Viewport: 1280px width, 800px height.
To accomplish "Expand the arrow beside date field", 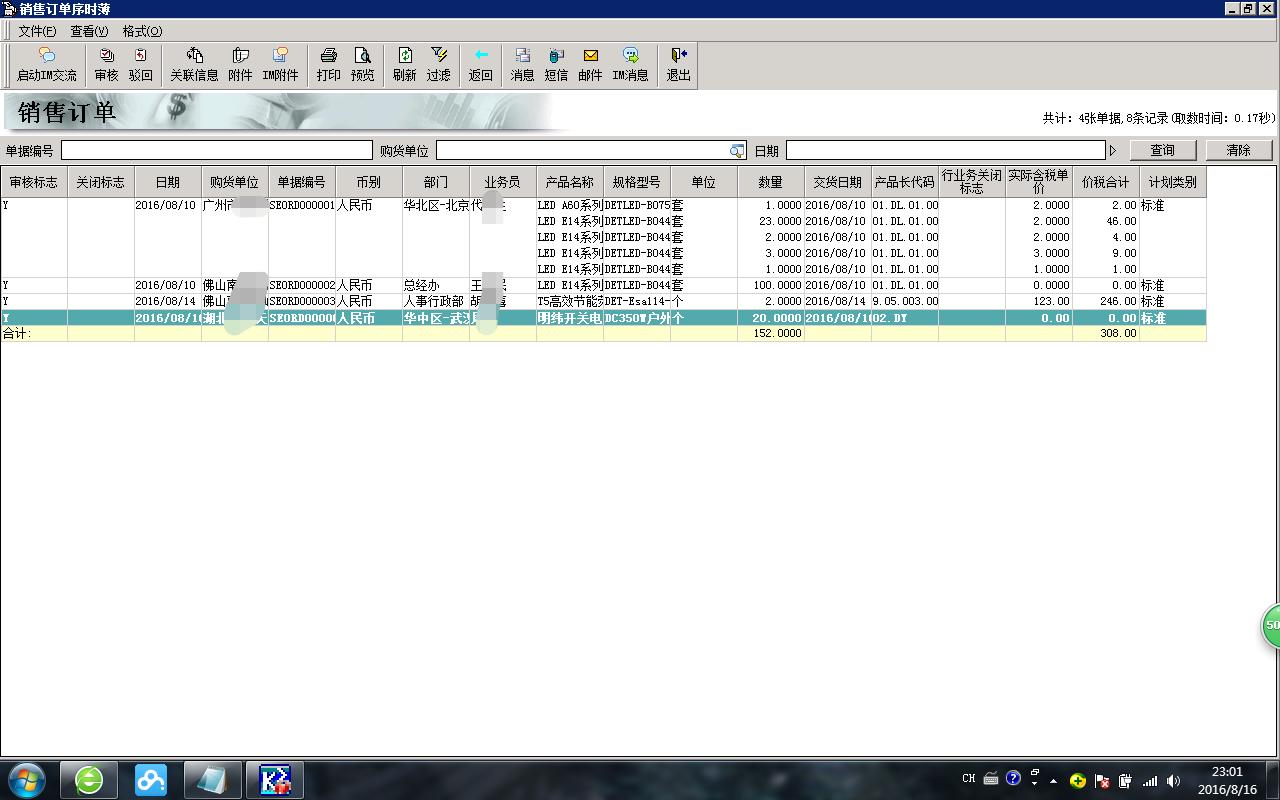I will click(1113, 151).
